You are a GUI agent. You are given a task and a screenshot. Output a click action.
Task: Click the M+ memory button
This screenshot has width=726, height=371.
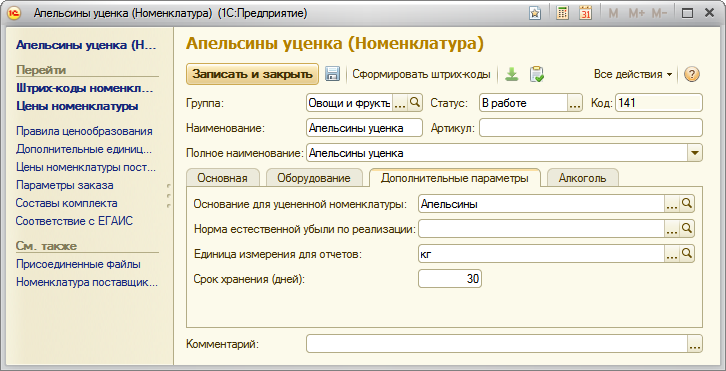[x=637, y=13]
